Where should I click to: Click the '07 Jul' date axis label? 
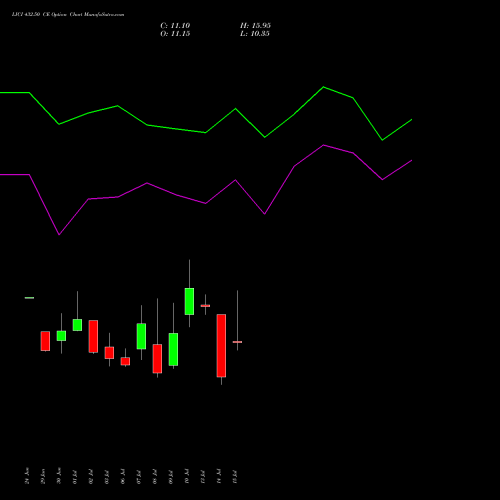pyautogui.click(x=139, y=476)
